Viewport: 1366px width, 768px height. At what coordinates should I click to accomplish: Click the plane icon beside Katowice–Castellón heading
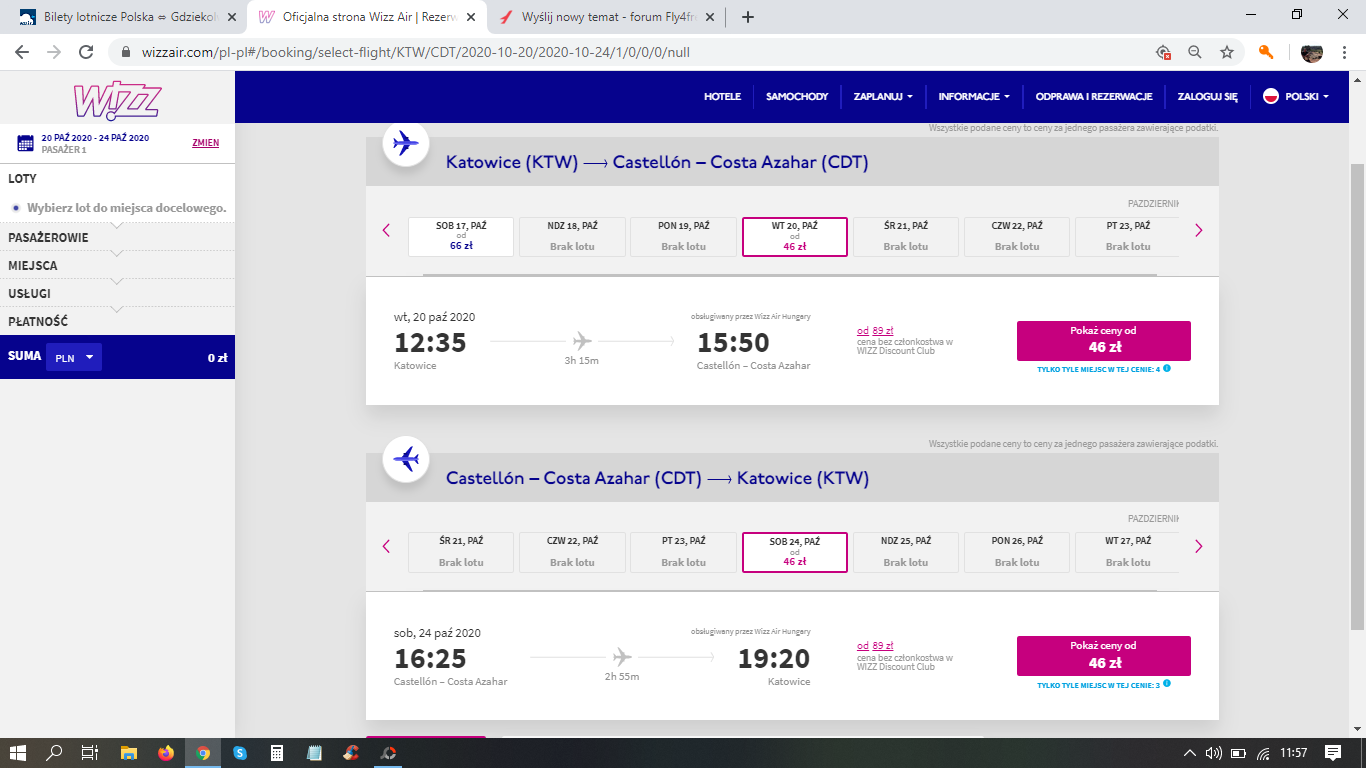(406, 144)
